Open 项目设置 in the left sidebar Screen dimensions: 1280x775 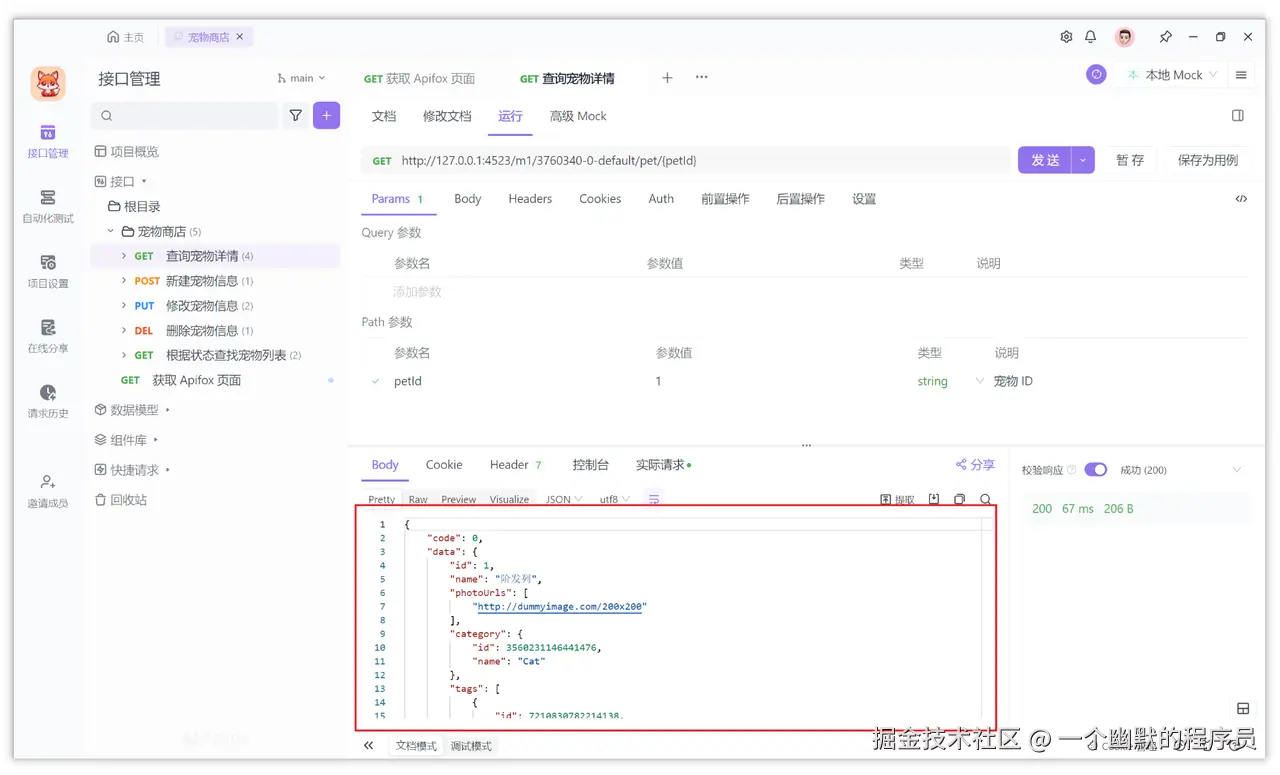click(x=47, y=271)
